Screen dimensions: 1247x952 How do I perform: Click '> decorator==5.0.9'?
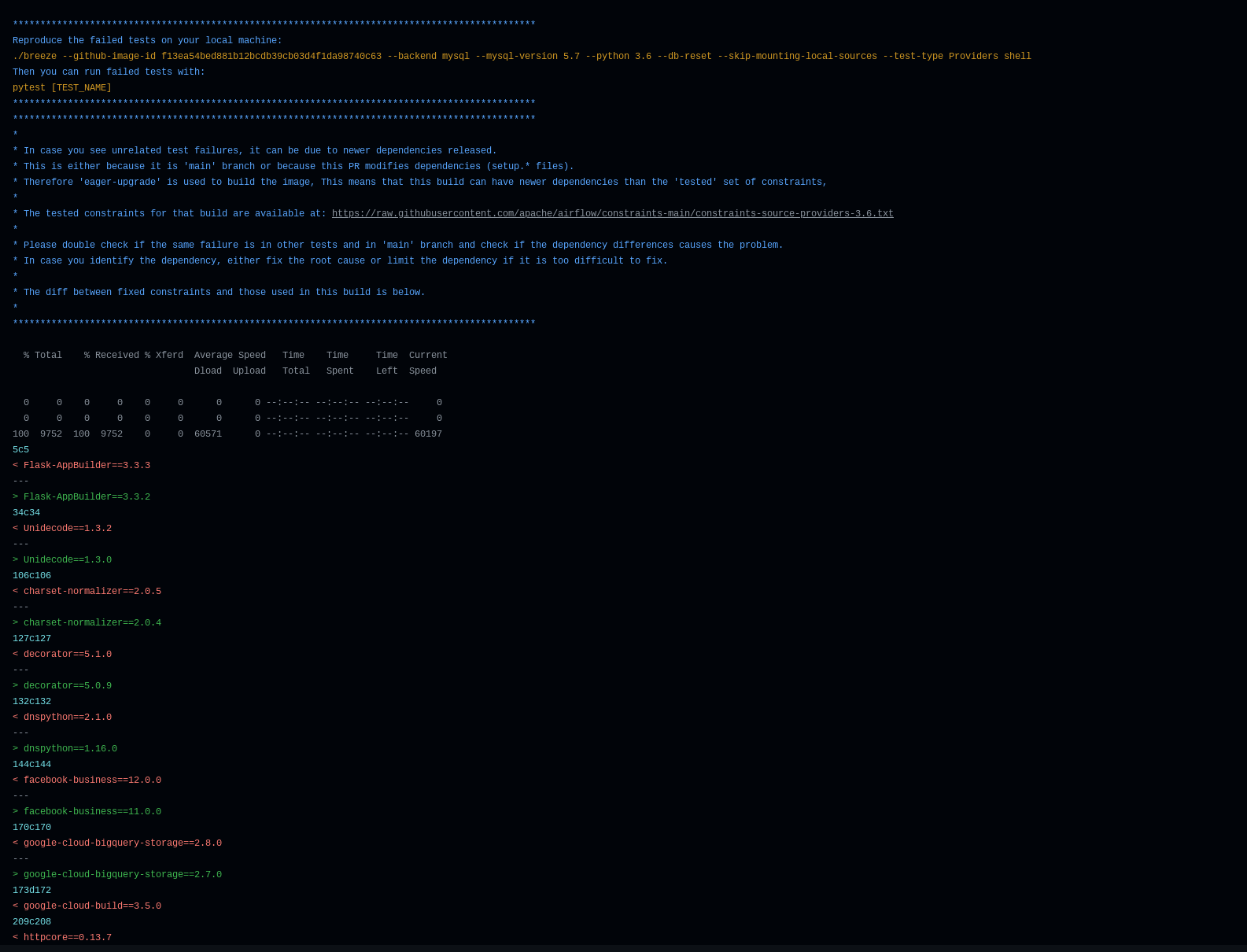tap(62, 686)
